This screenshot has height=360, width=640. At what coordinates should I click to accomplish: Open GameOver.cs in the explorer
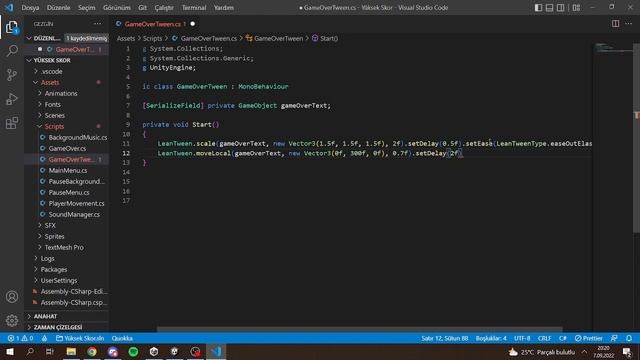point(67,149)
